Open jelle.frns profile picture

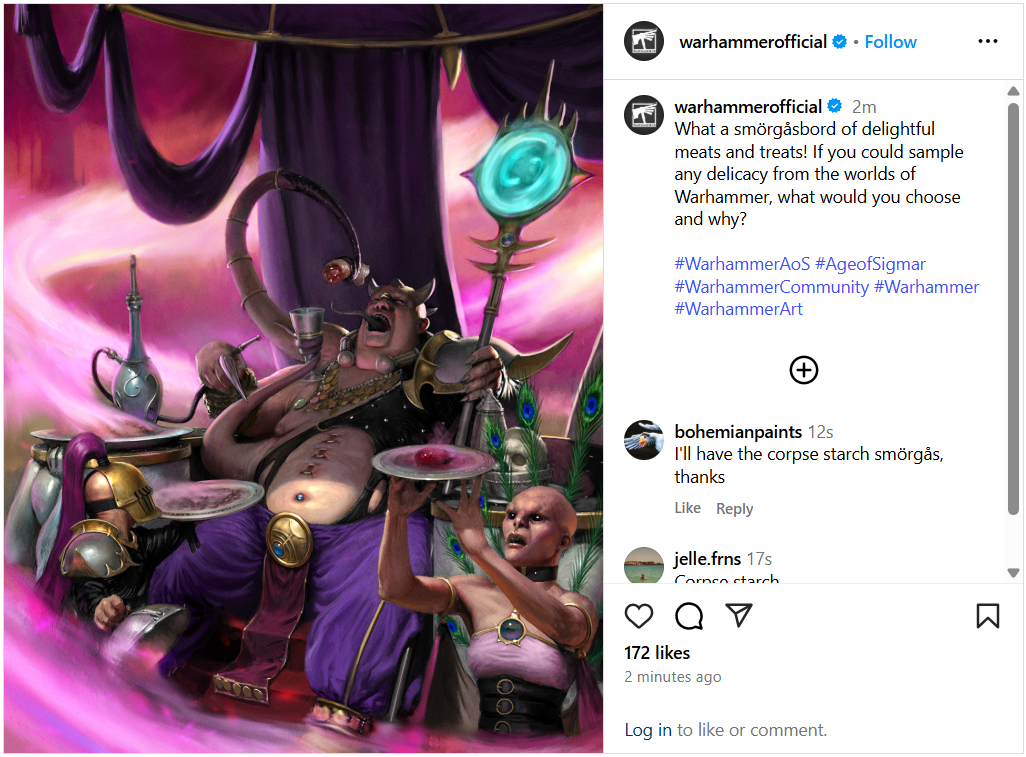(x=644, y=565)
